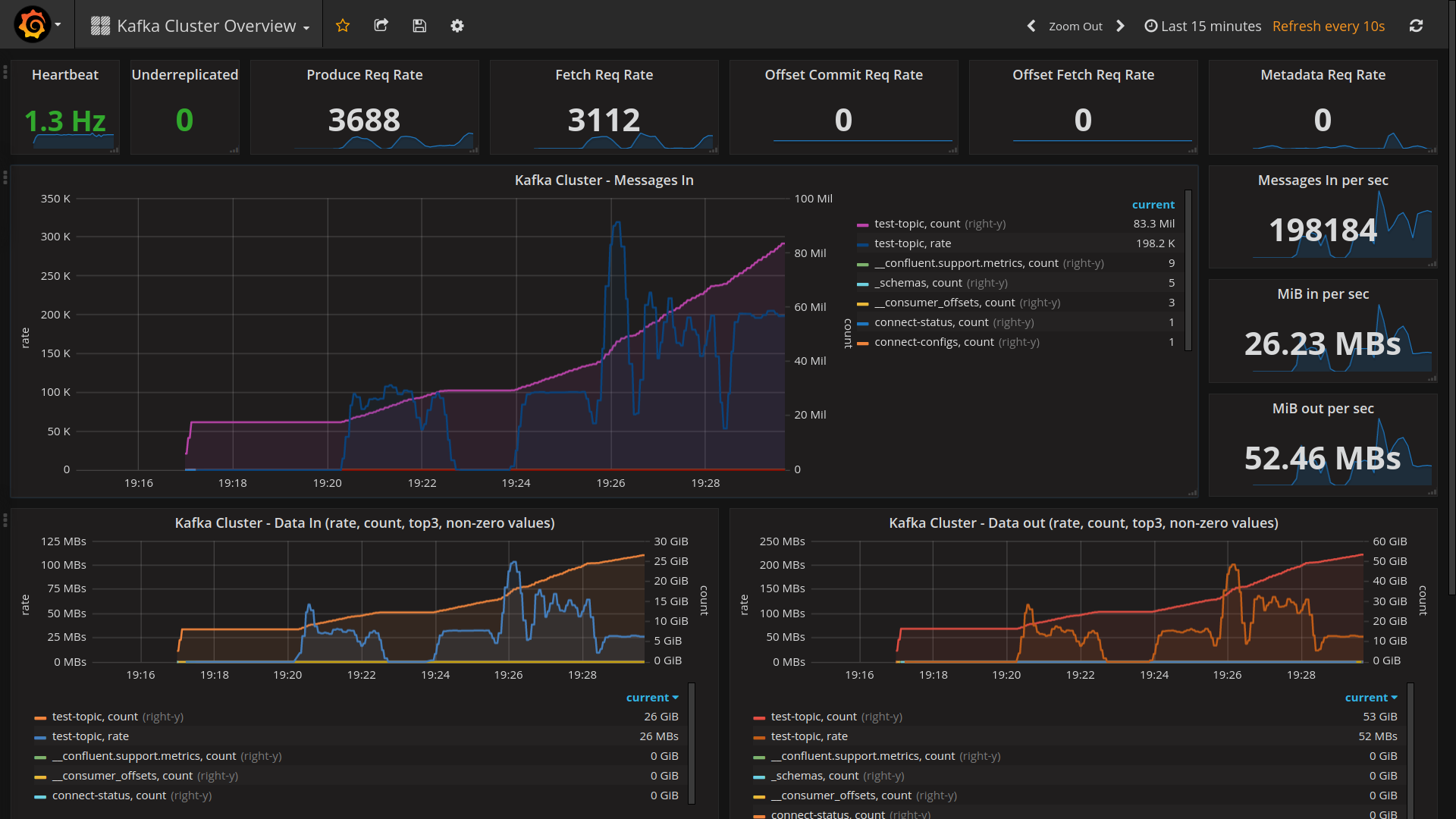The height and width of the screenshot is (819, 1456).
Task: Sort Data In legend by current
Action: (x=652, y=698)
